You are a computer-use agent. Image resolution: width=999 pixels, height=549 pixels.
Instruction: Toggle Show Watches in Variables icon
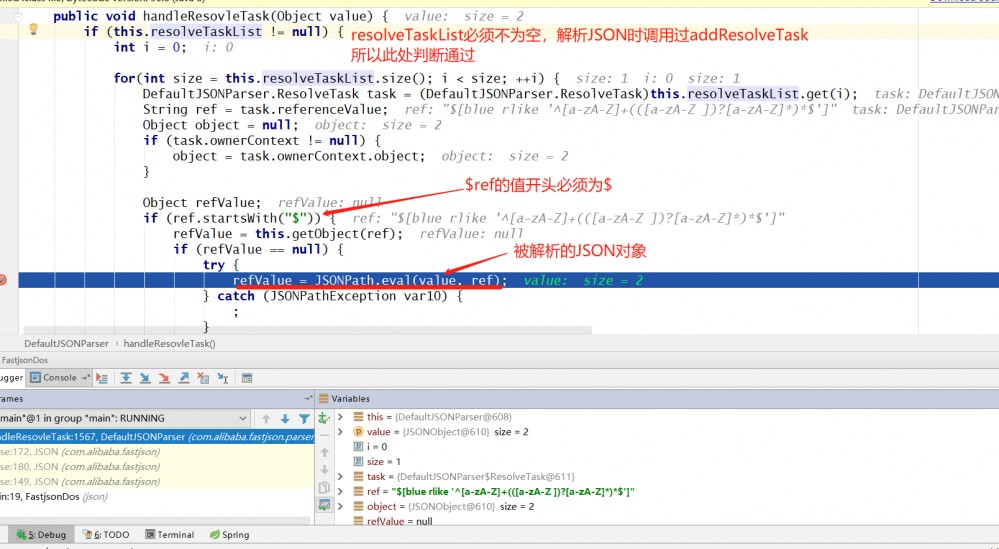(324, 504)
